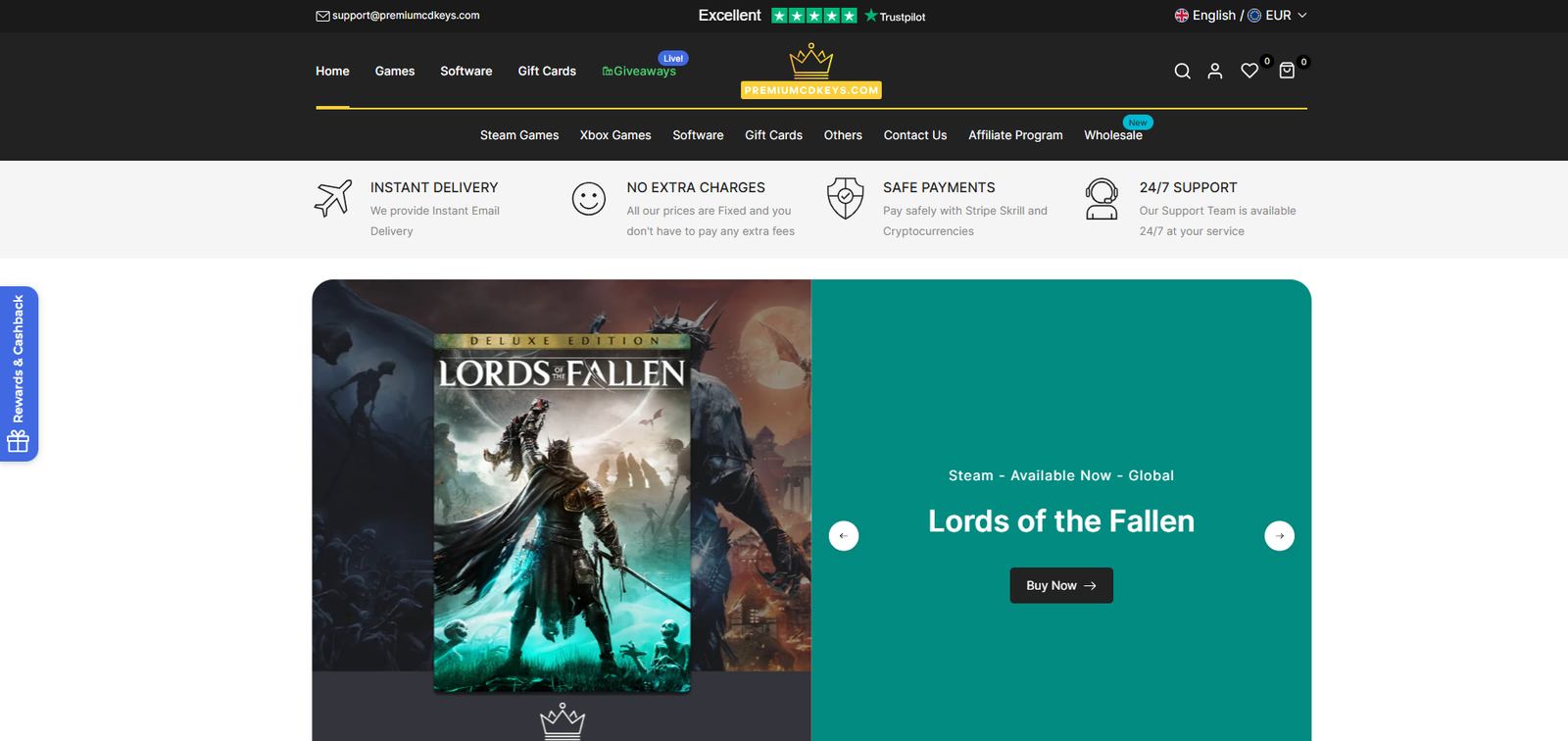Click the INSTANT DELIVERY heading
Screen dimensions: 1568x741
pos(434,187)
